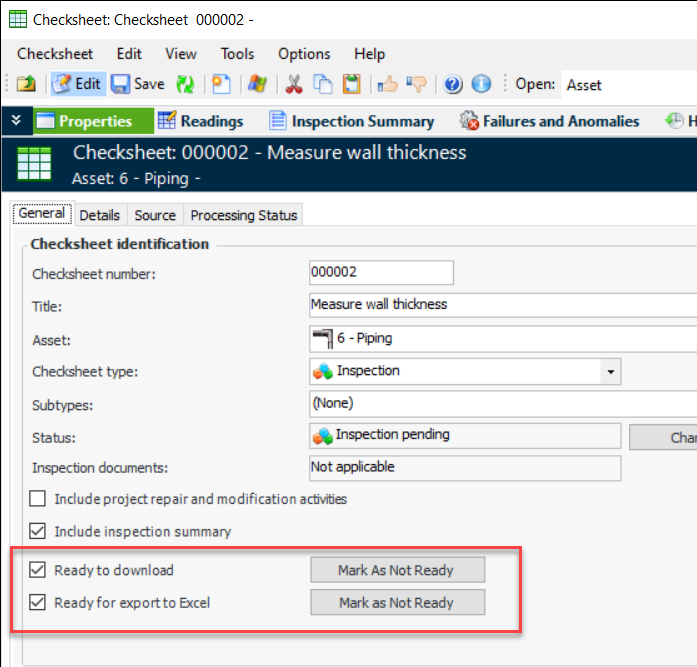
Task: Uncheck Include inspection summary checkbox
Action: tap(38, 532)
